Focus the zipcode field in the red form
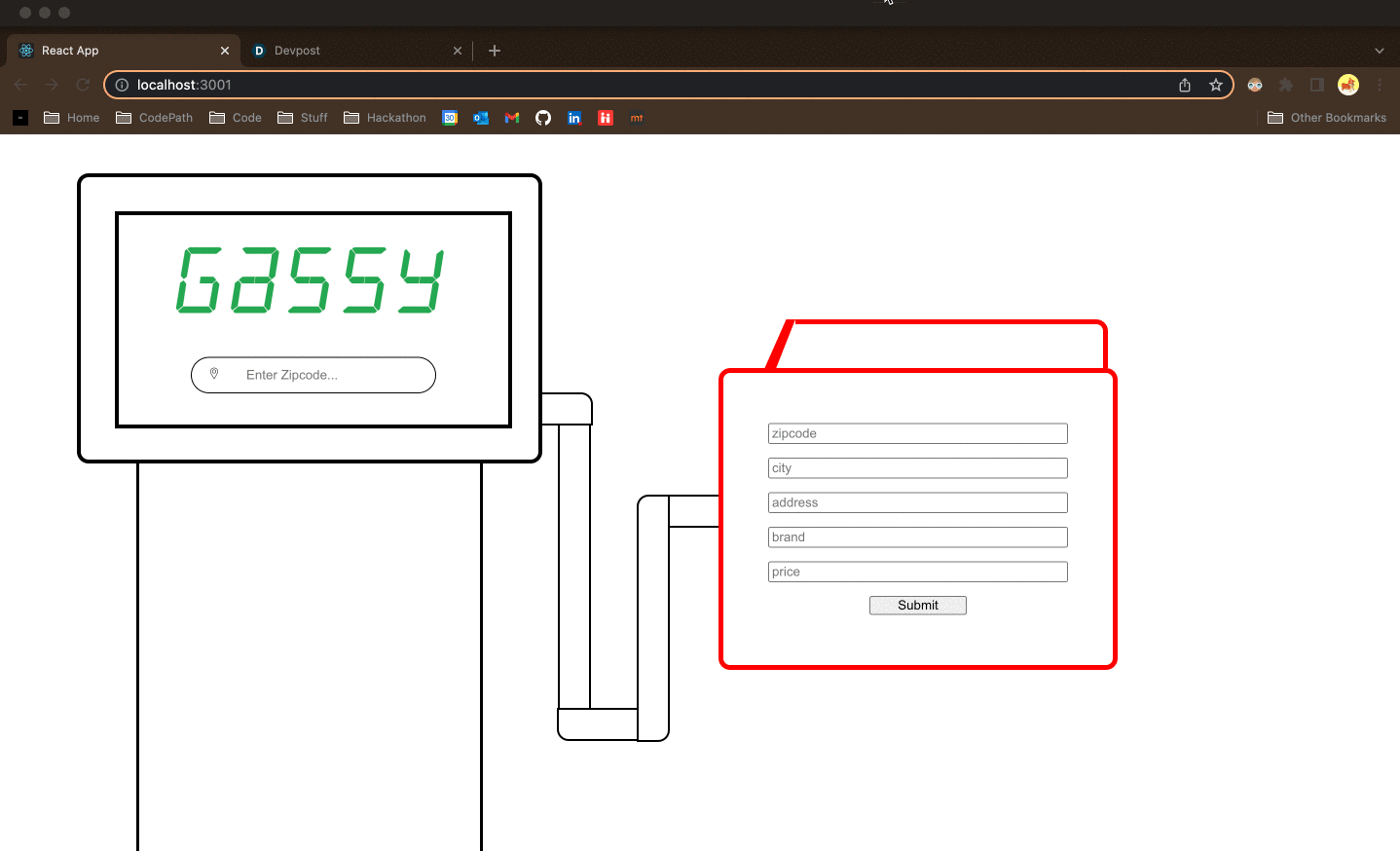 917,433
